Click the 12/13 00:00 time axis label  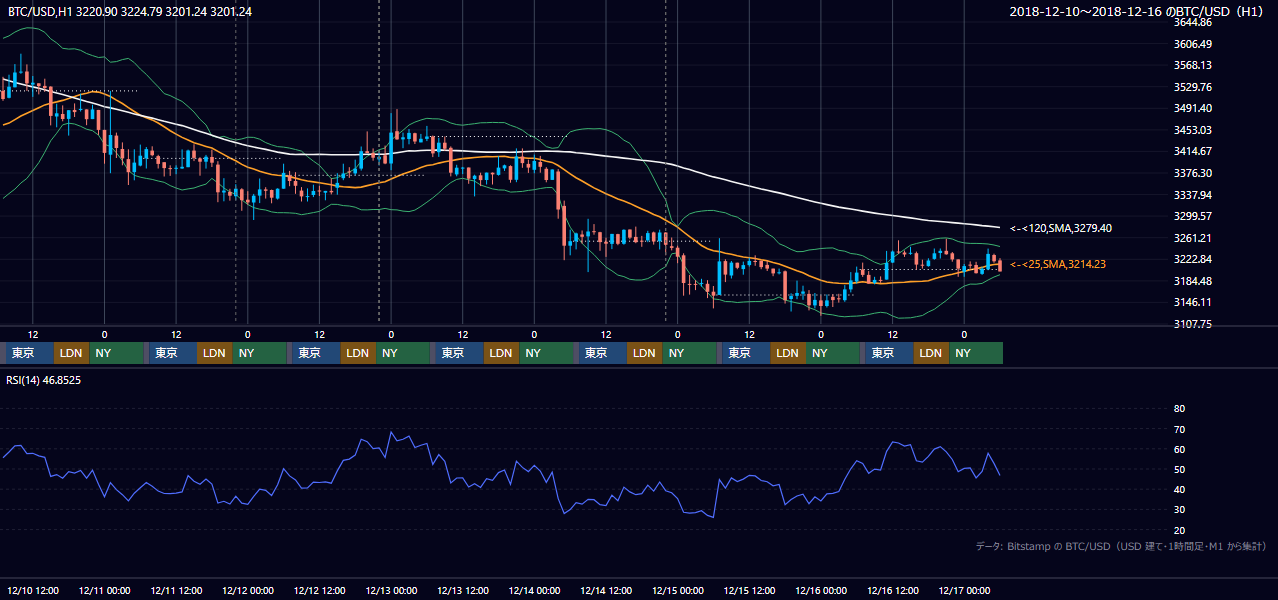point(391,591)
